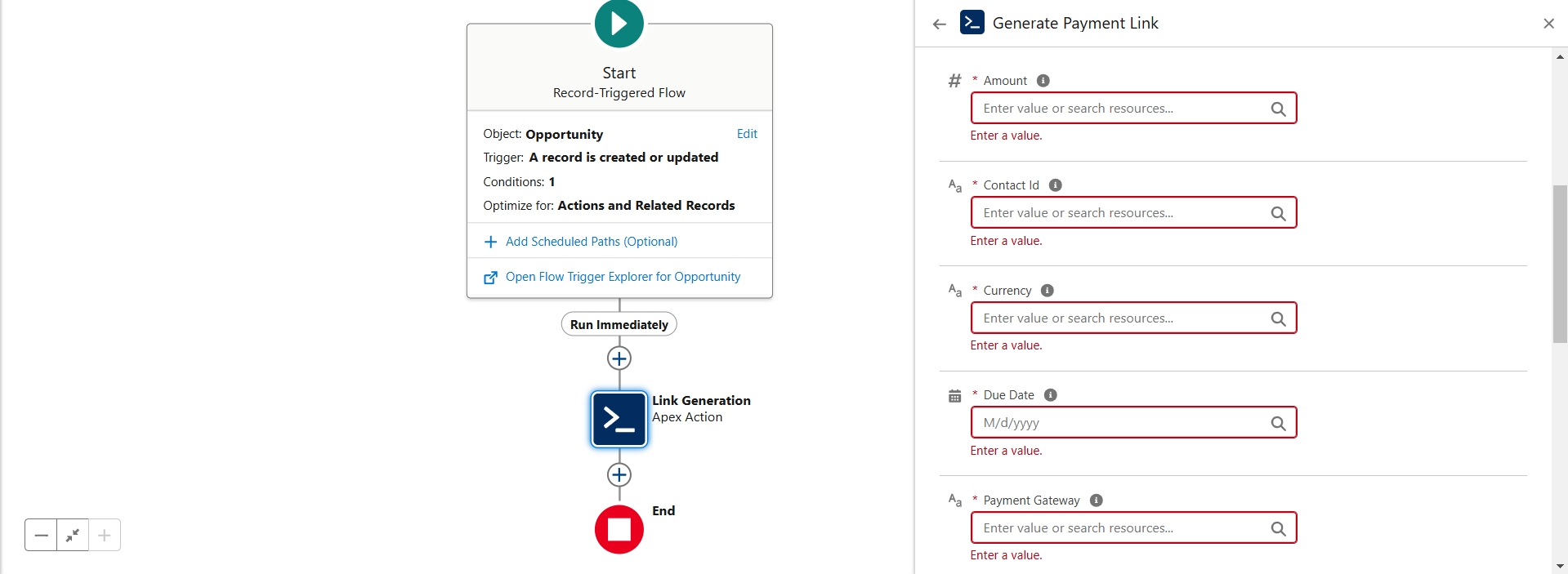This screenshot has height=574, width=1568.
Task: Click the 'Conditions: 1' text
Action: tap(519, 181)
